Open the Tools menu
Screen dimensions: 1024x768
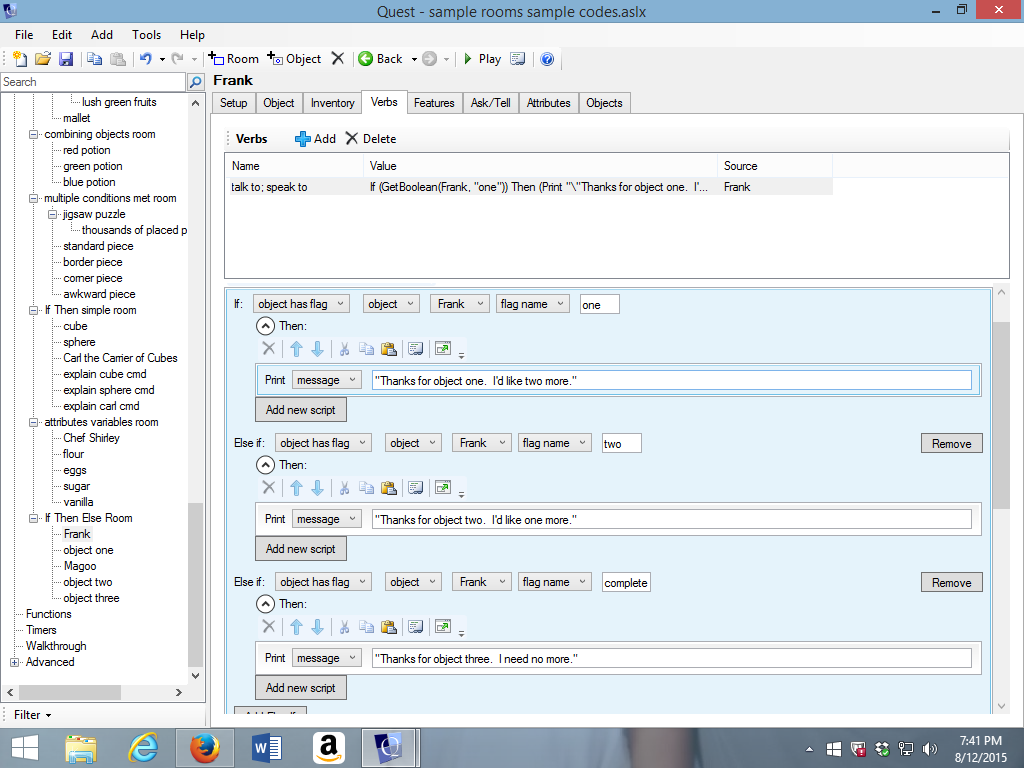point(146,35)
